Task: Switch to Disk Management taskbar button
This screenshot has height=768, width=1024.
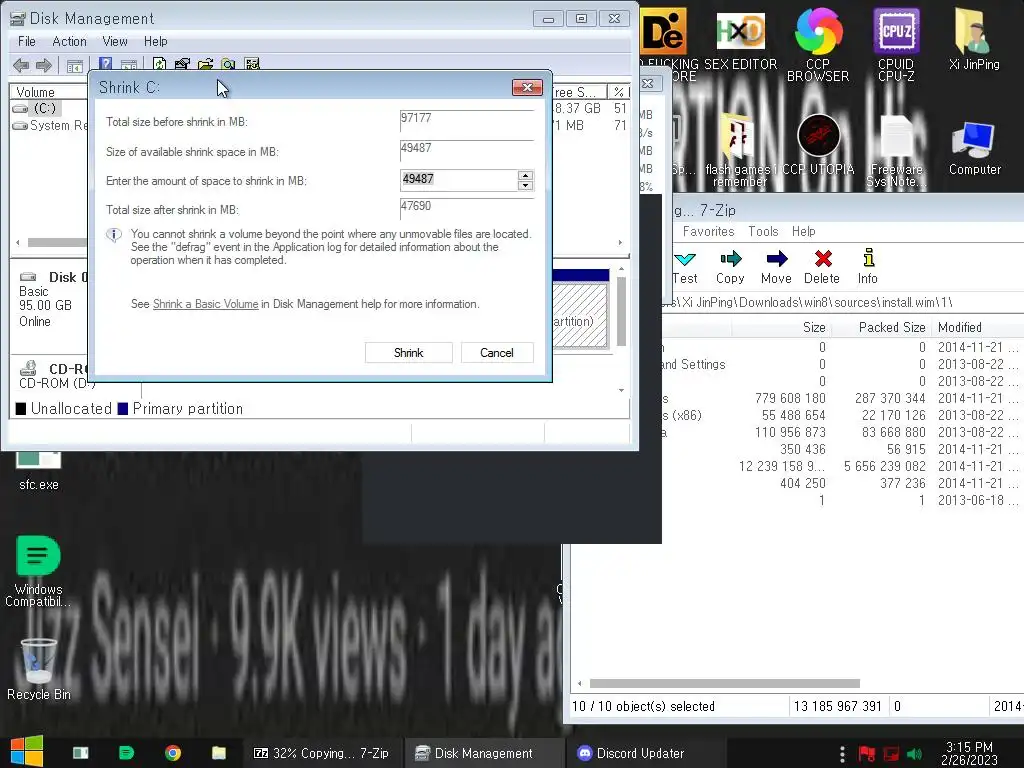Action: pyautogui.click(x=484, y=753)
